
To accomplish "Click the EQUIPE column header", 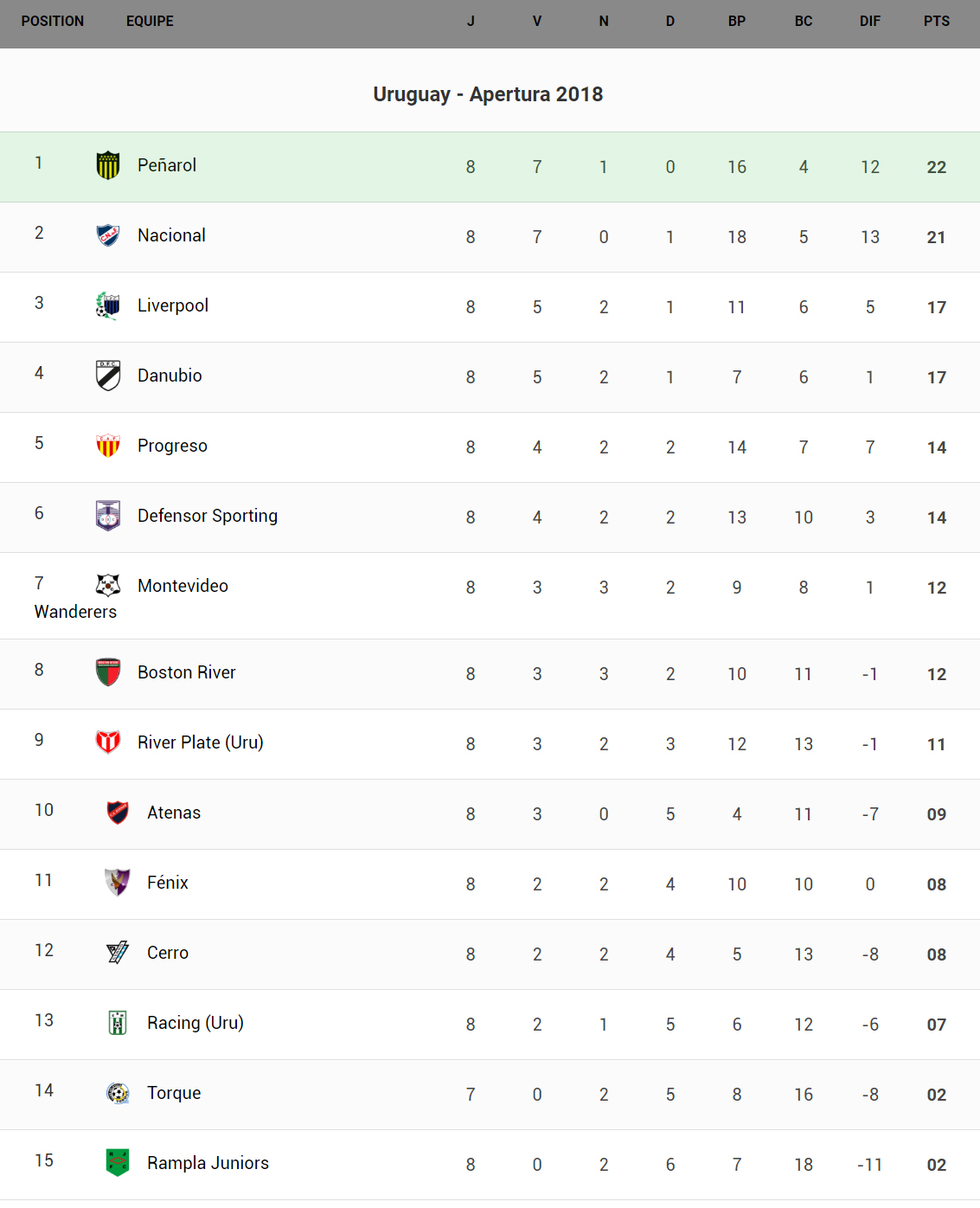I will pyautogui.click(x=150, y=22).
